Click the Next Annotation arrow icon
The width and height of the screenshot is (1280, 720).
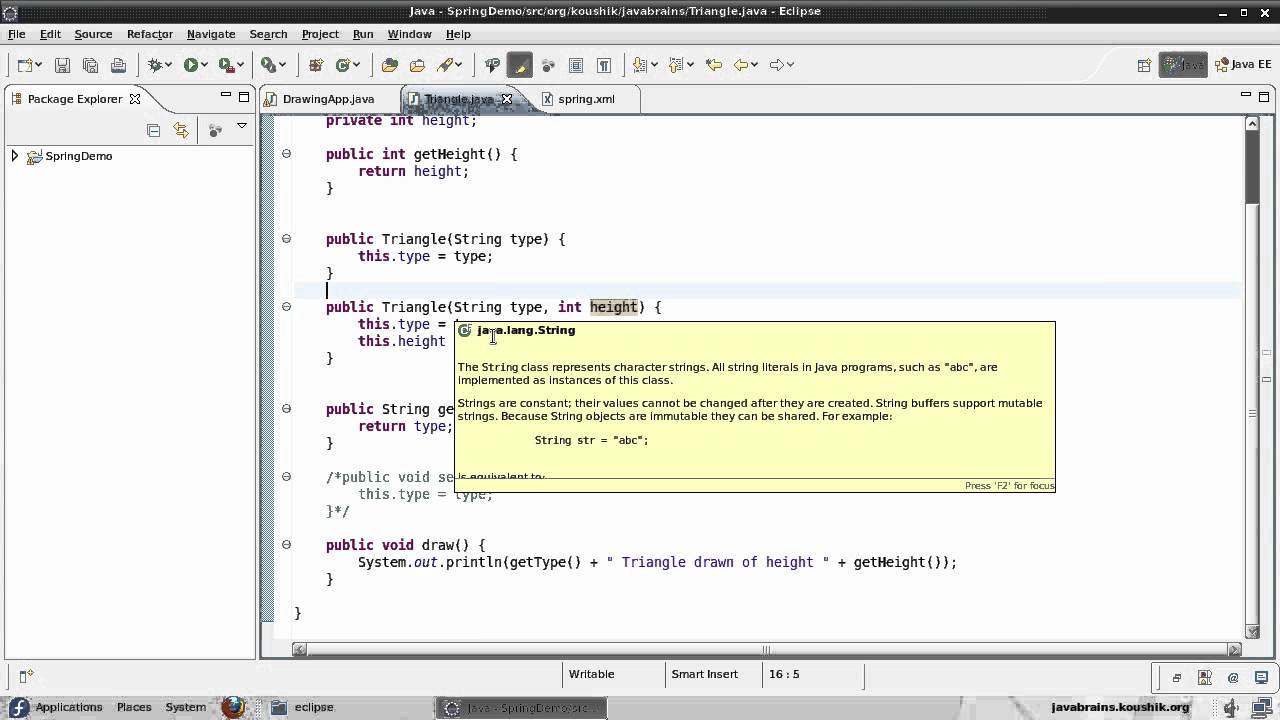pyautogui.click(x=641, y=65)
